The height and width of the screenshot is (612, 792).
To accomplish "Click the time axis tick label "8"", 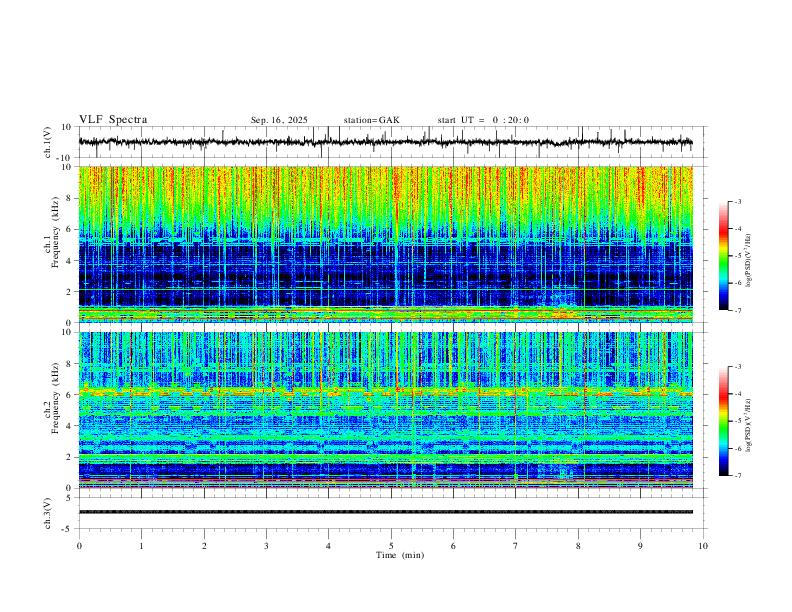I will pos(578,546).
